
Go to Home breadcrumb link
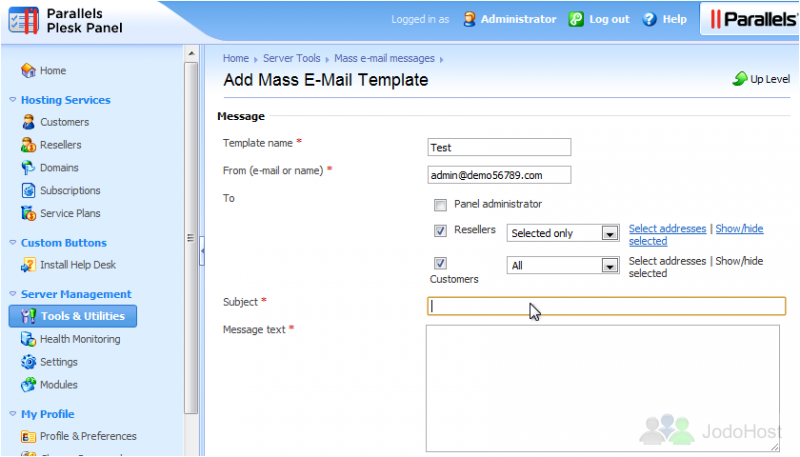(236, 58)
